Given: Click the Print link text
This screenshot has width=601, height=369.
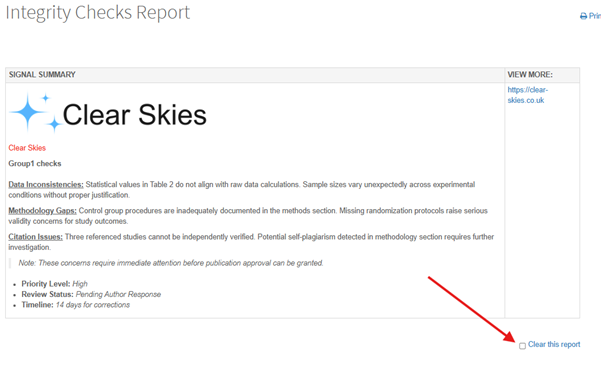Looking at the screenshot, I should (x=594, y=16).
